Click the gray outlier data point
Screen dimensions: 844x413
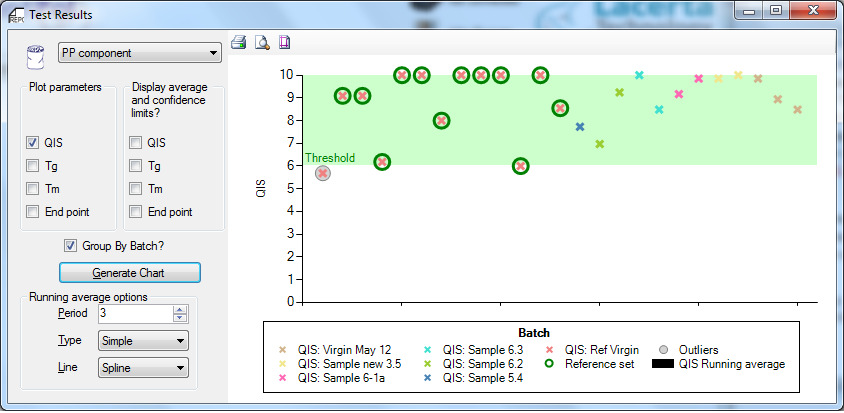323,173
